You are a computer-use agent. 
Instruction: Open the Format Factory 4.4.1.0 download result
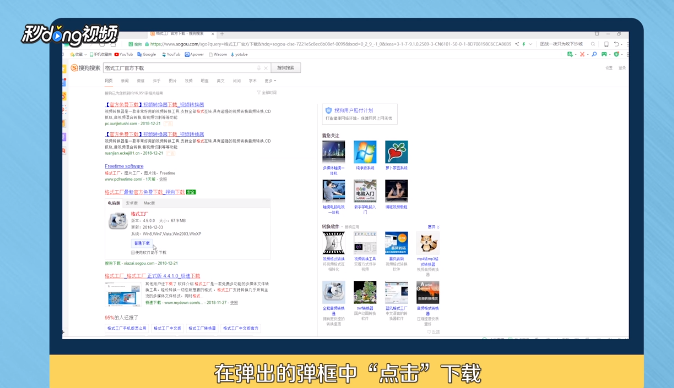(x=152, y=276)
